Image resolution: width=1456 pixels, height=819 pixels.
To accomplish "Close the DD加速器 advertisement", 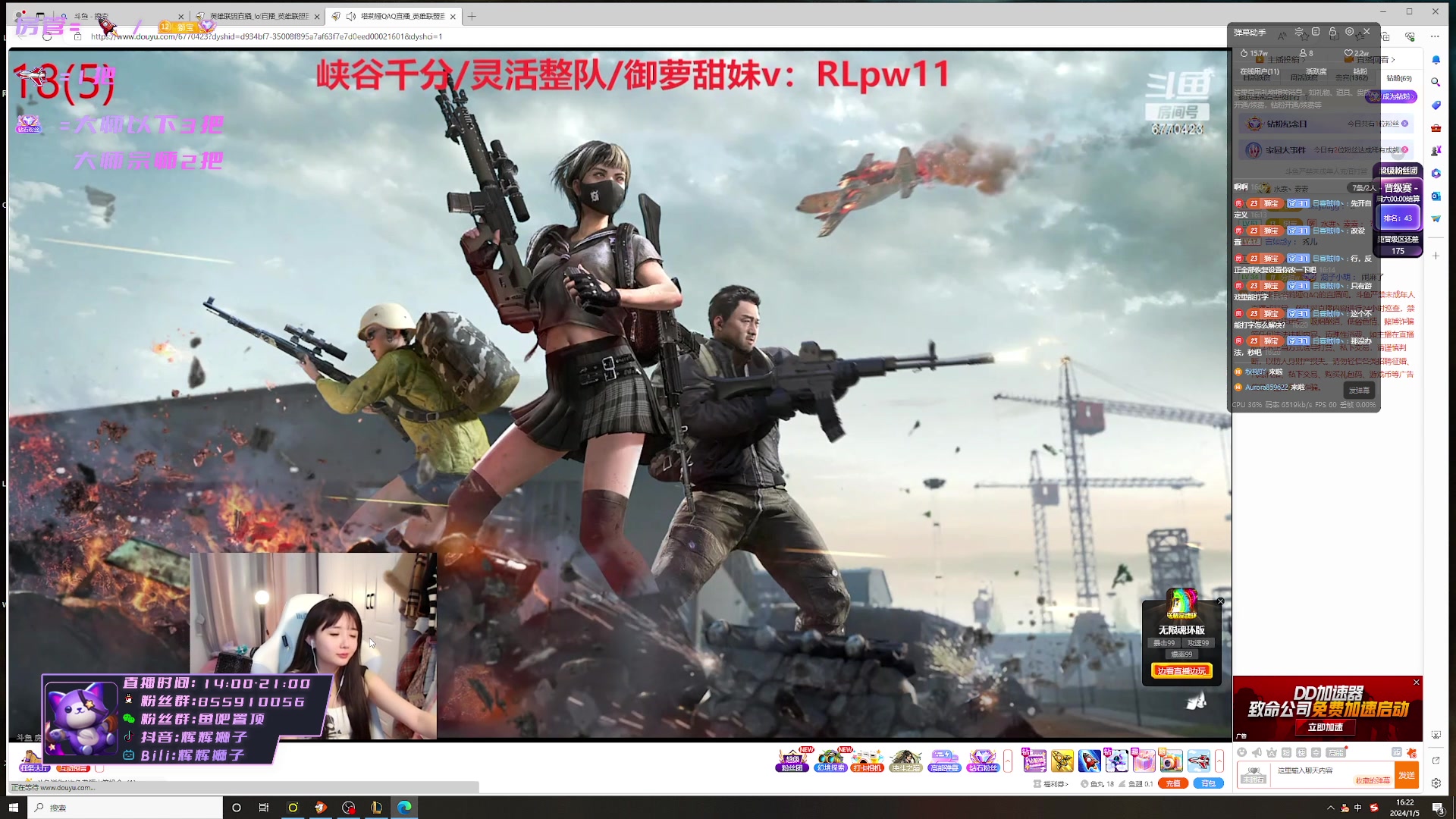I will pos(1416,682).
